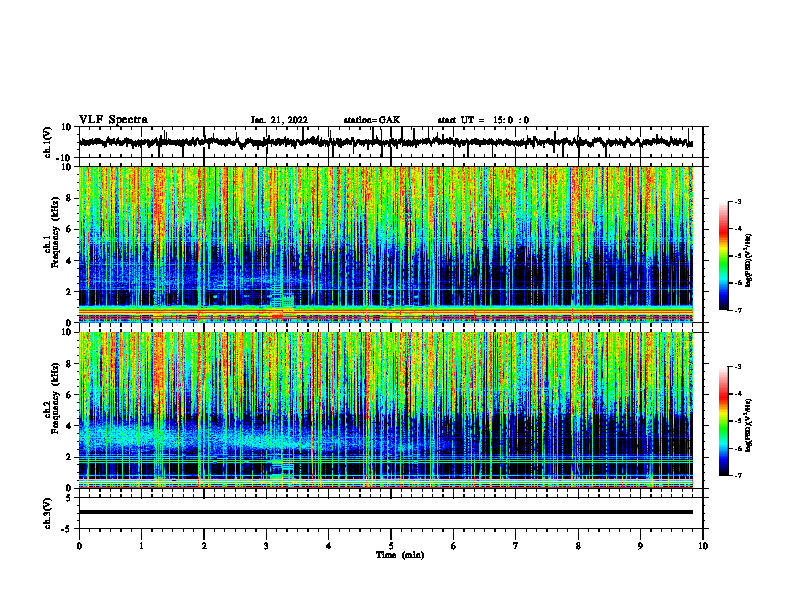Click the ch.1(V) waveform axis label

click(x=48, y=142)
